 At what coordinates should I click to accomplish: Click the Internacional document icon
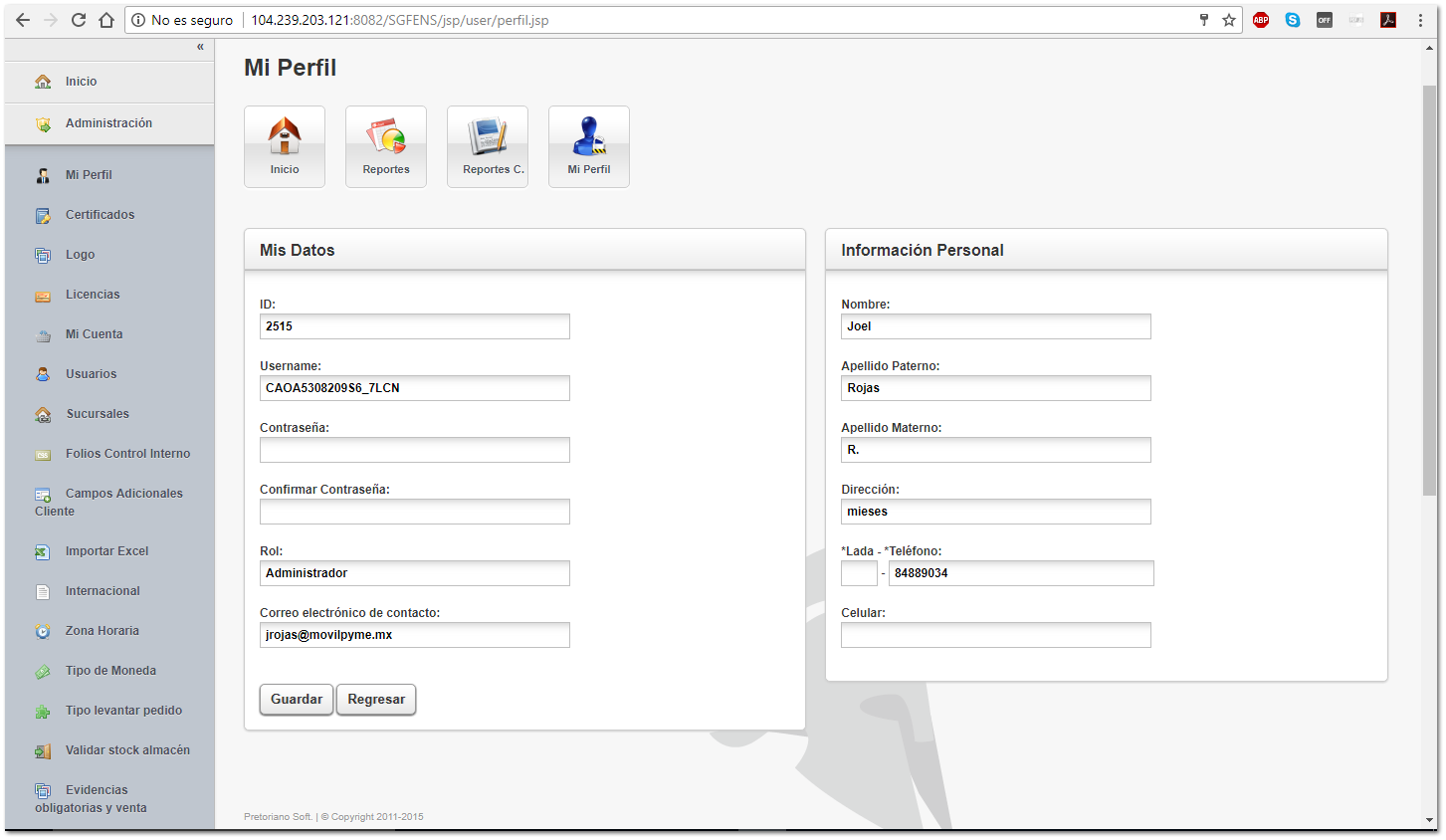43,591
